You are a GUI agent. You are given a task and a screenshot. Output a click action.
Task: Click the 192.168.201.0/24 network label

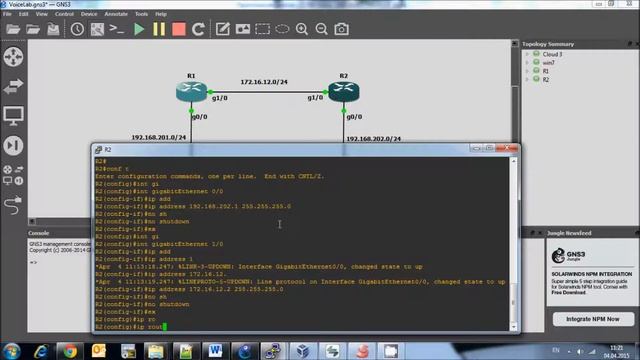point(159,138)
